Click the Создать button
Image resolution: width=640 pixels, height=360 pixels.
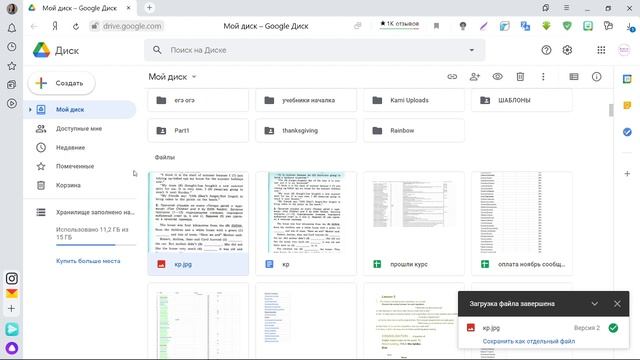click(x=62, y=83)
